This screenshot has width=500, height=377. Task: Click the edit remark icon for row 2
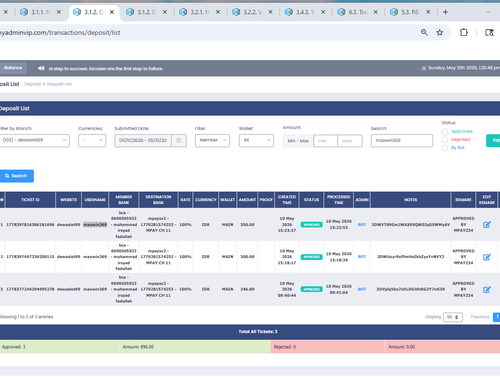click(487, 257)
